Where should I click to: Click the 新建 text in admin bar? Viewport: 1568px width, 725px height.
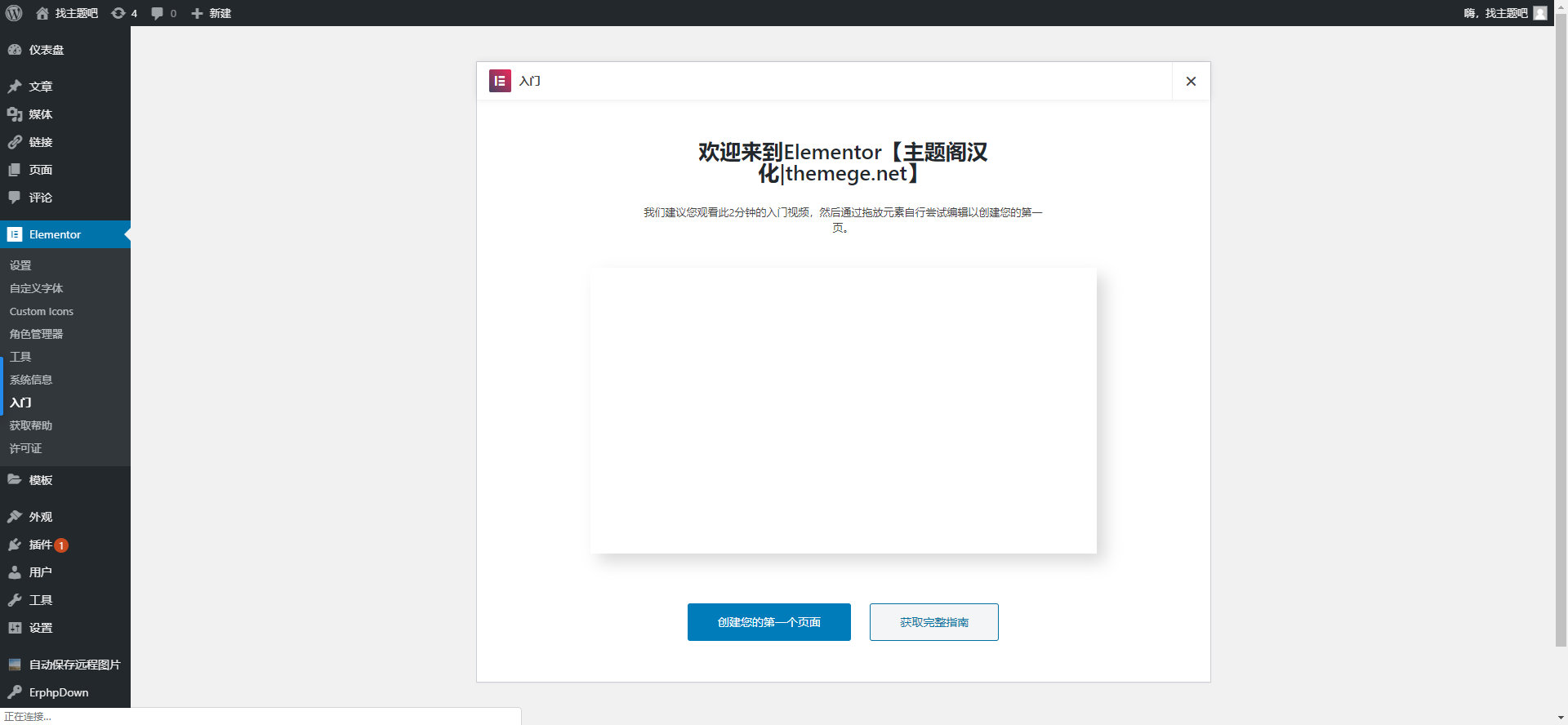[220, 13]
